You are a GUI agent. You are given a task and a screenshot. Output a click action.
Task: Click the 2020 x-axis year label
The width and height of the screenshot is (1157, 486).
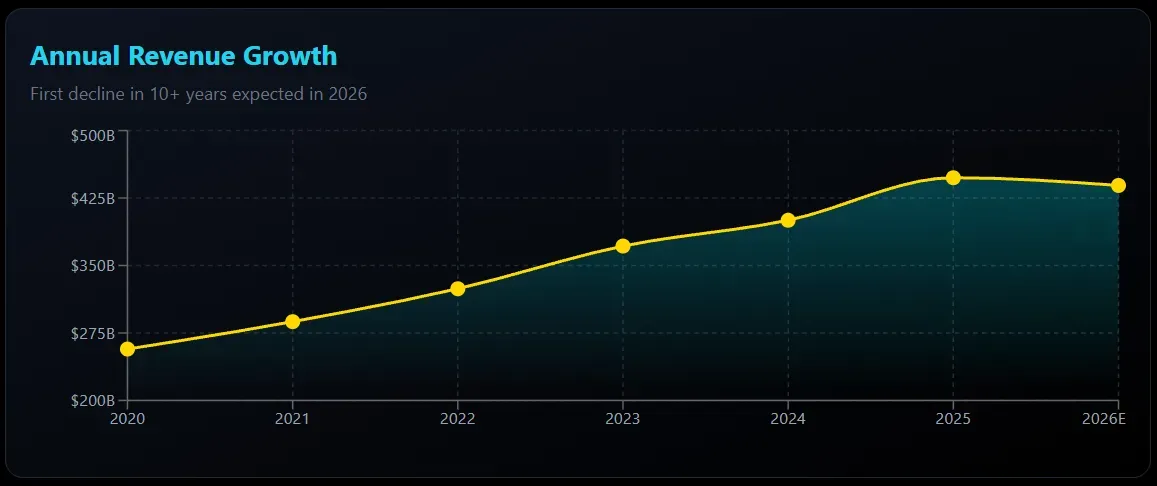pyautogui.click(x=127, y=418)
